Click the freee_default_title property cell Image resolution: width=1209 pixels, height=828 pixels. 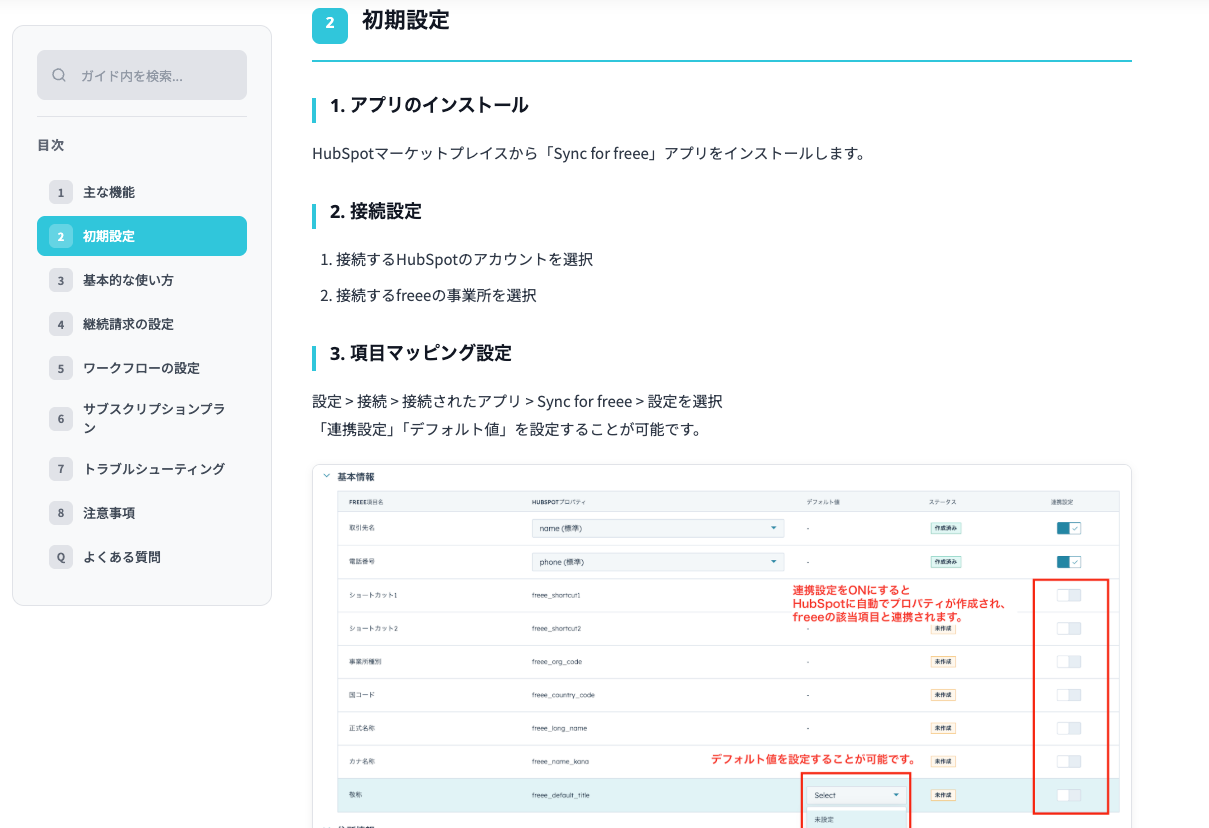561,795
